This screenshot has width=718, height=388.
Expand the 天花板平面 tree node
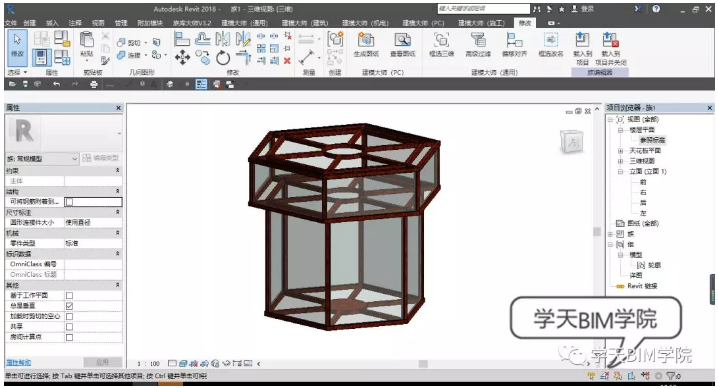click(620, 151)
